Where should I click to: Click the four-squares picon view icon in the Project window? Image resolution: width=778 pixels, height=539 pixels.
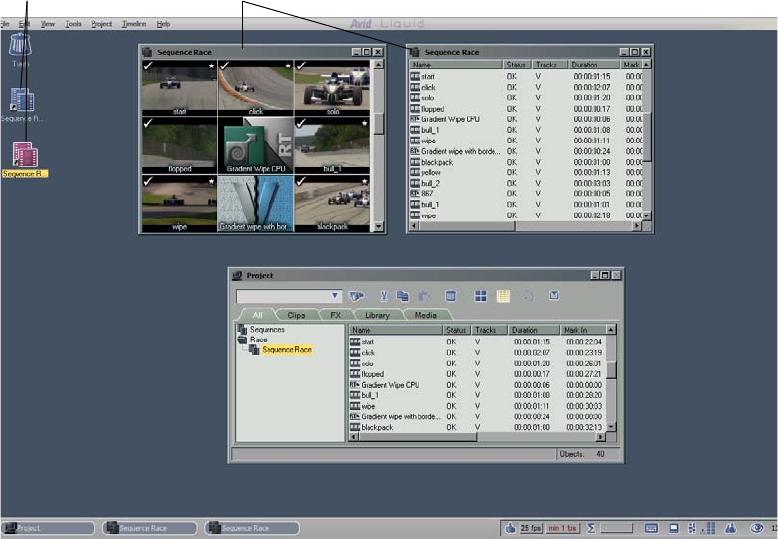[480, 296]
